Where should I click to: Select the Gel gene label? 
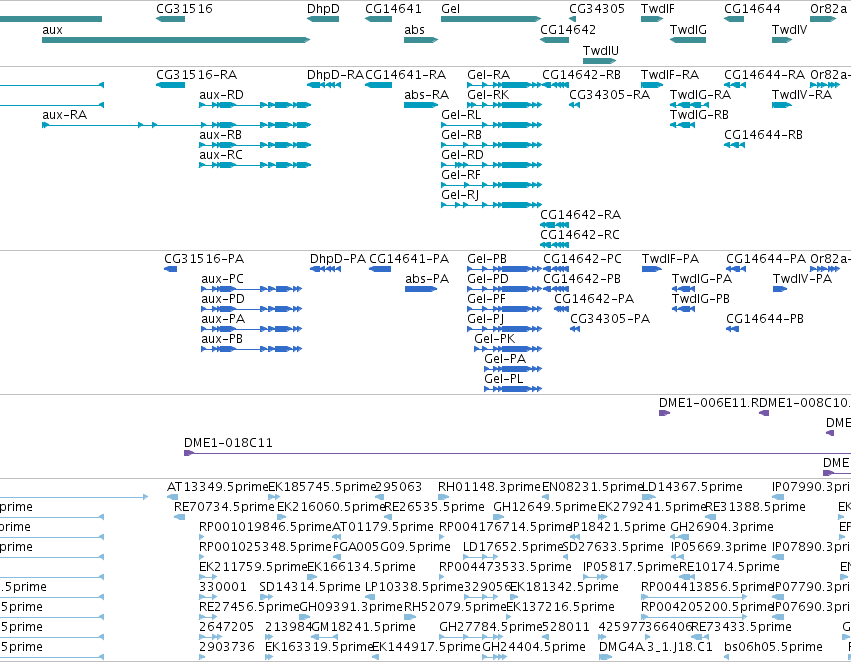[x=450, y=9]
